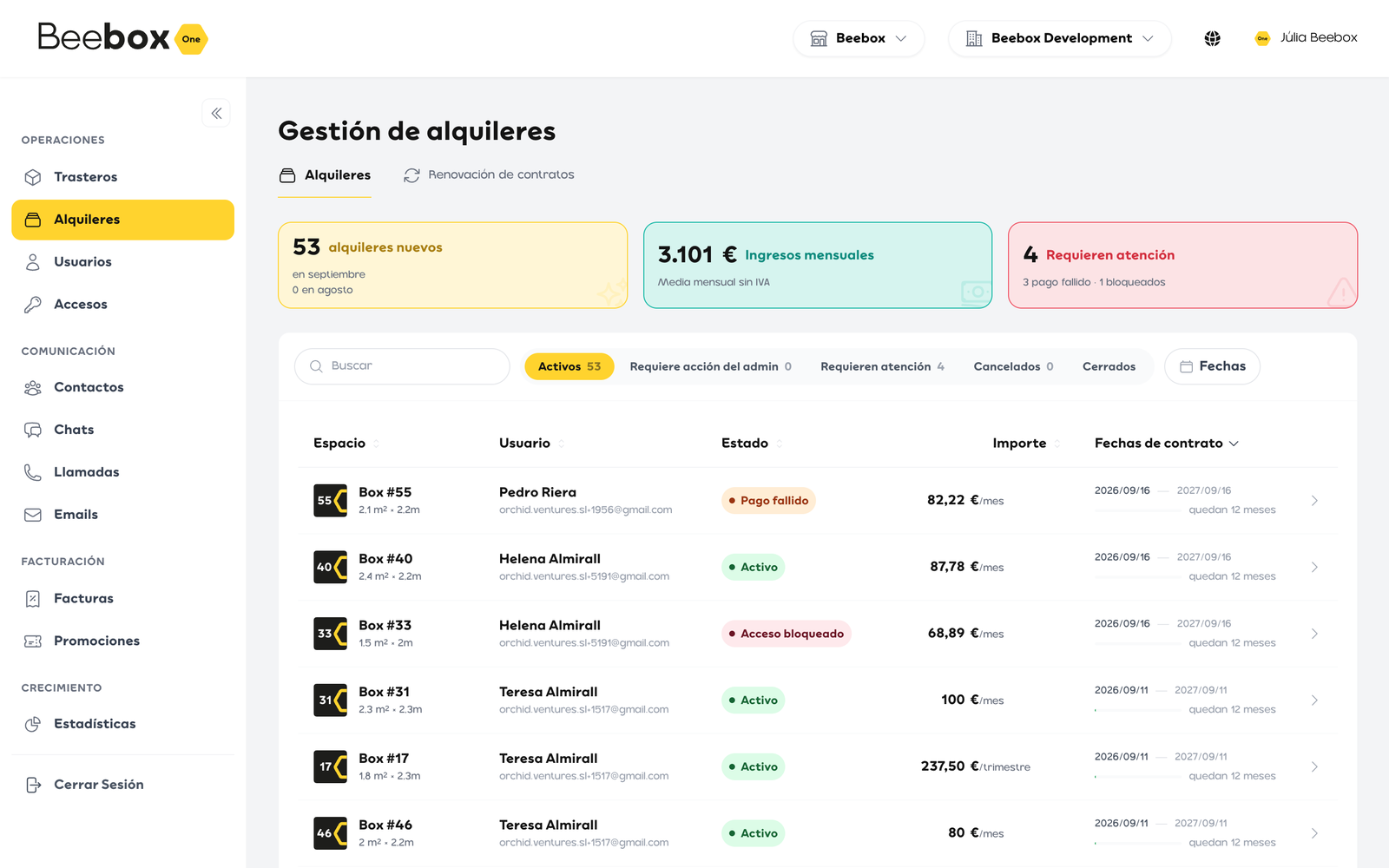Expand the Box #46 row chevron
Image resolution: width=1389 pixels, height=868 pixels.
(1314, 833)
